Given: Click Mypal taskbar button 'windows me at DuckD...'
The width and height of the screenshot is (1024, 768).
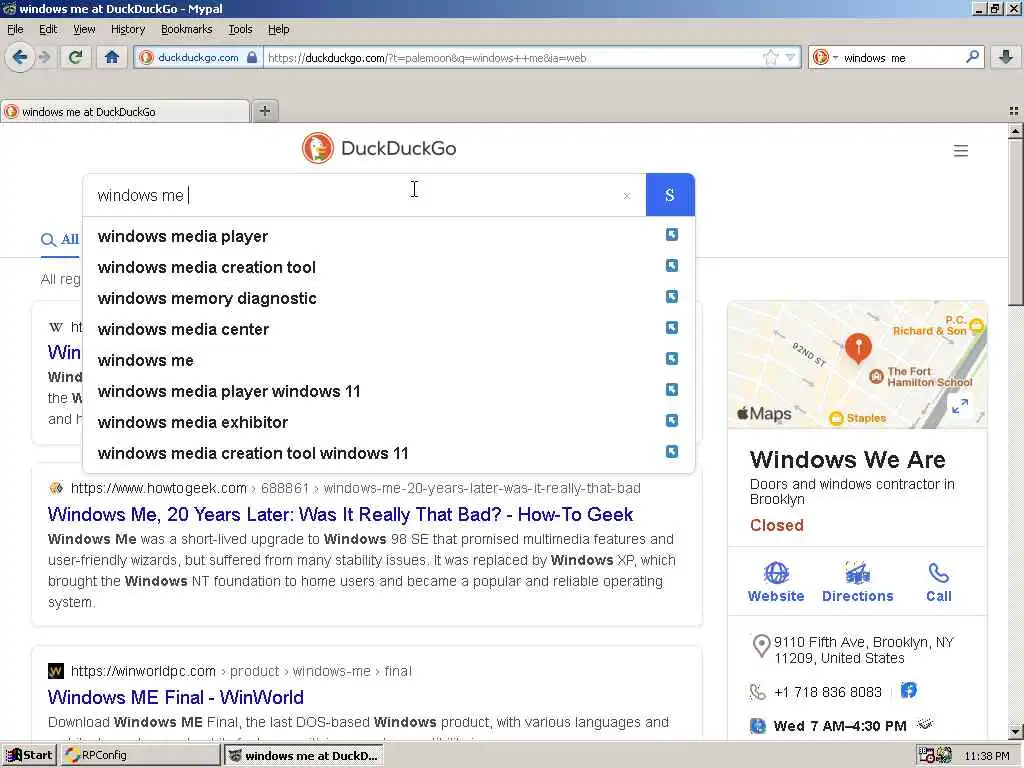Looking at the screenshot, I should coord(304,756).
